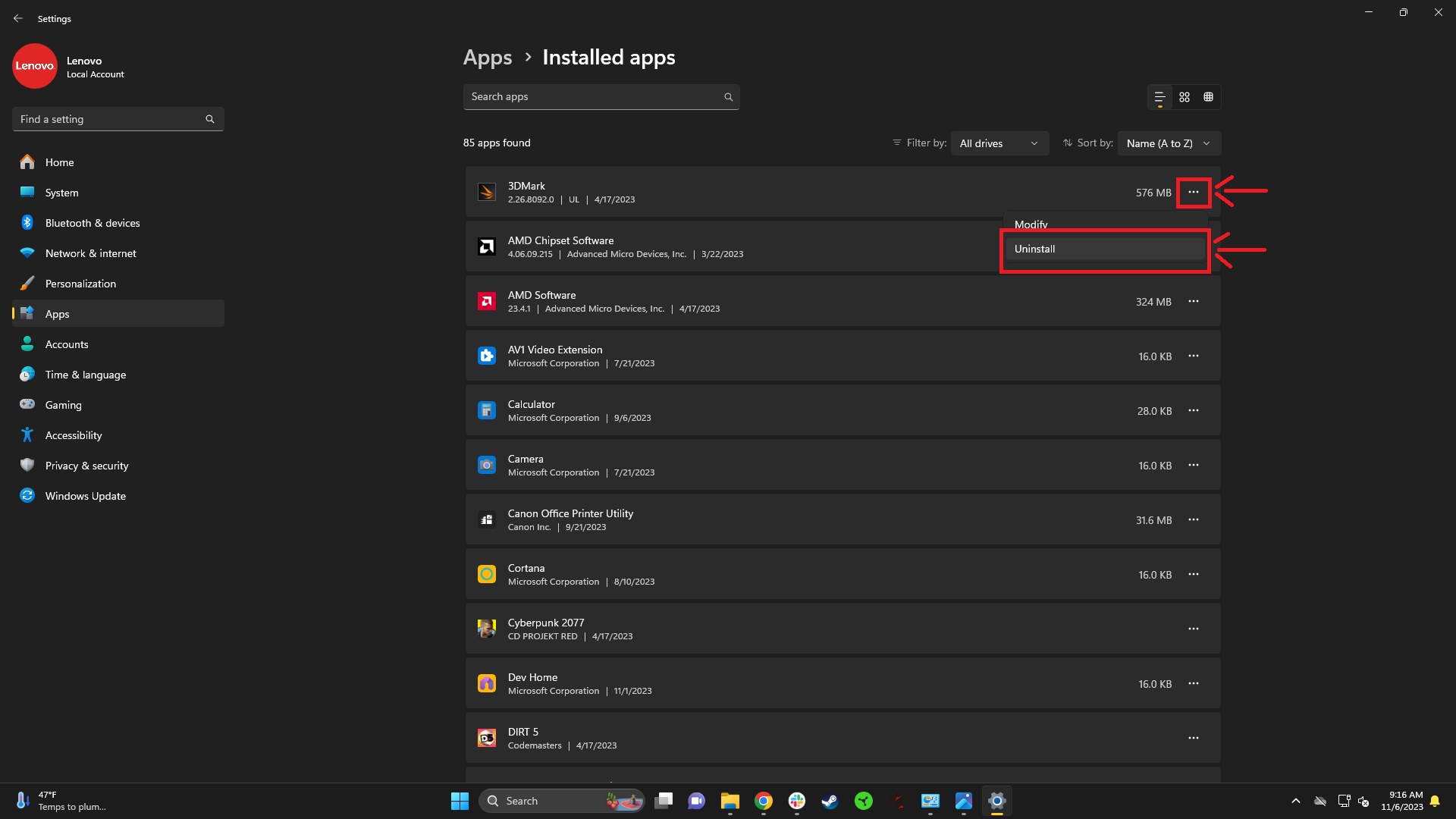Click the Search apps field
Image resolution: width=1456 pixels, height=819 pixels.
click(601, 97)
